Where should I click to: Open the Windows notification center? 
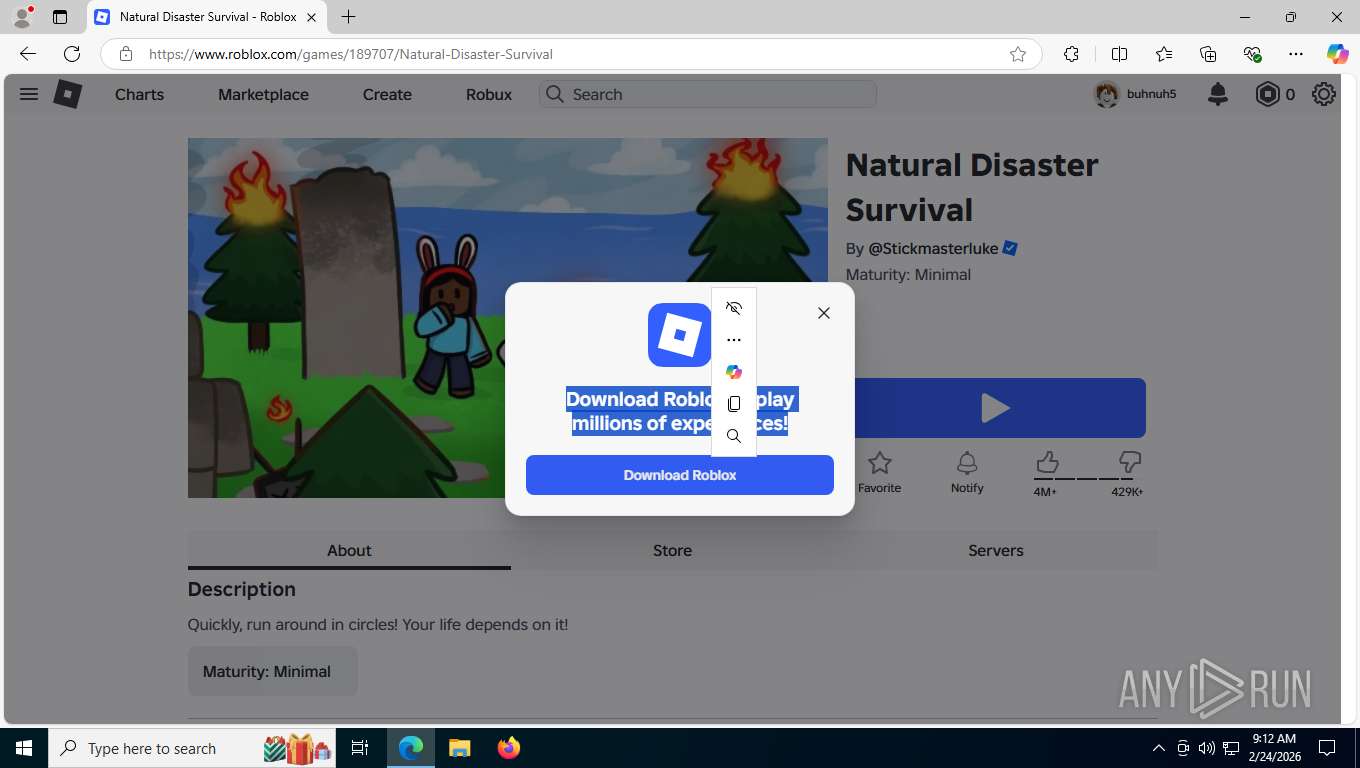tap(1327, 748)
